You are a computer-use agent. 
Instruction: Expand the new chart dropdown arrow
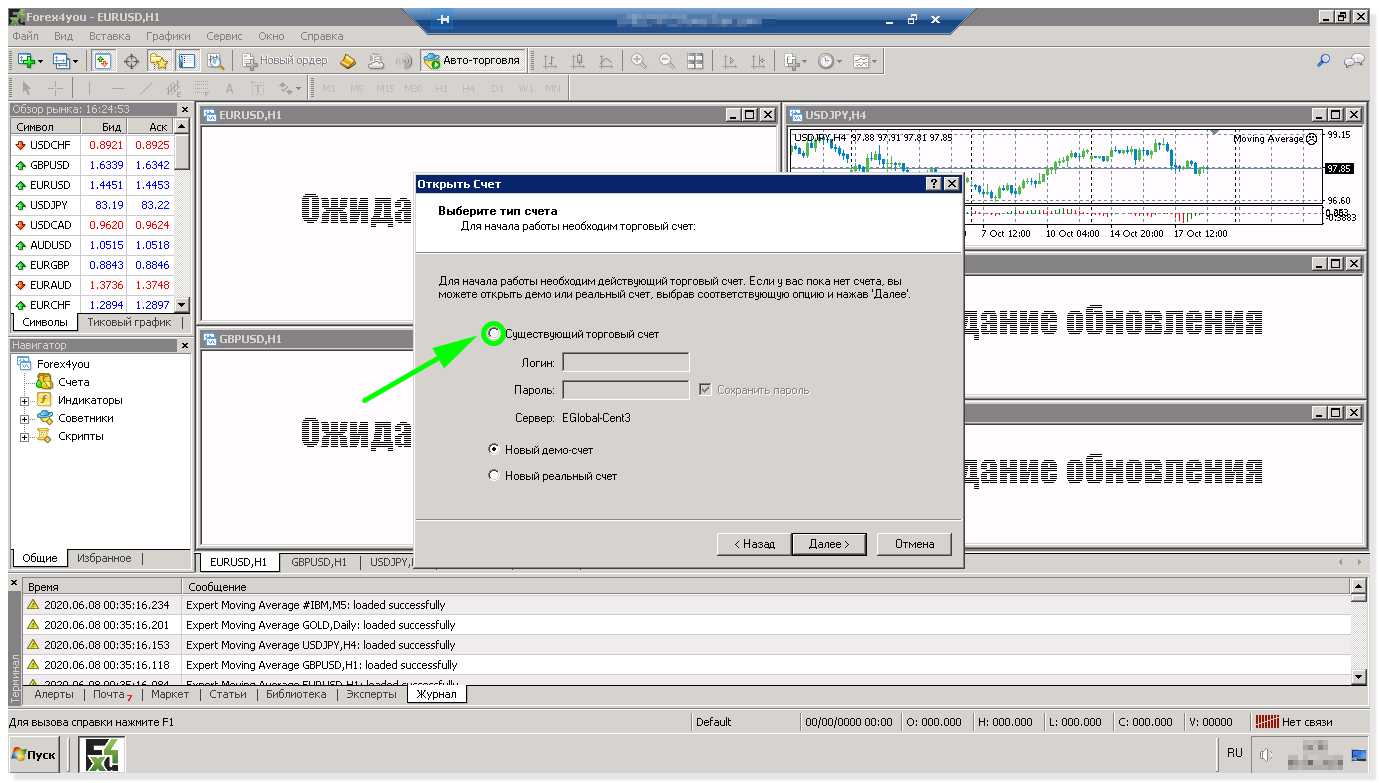[x=41, y=62]
